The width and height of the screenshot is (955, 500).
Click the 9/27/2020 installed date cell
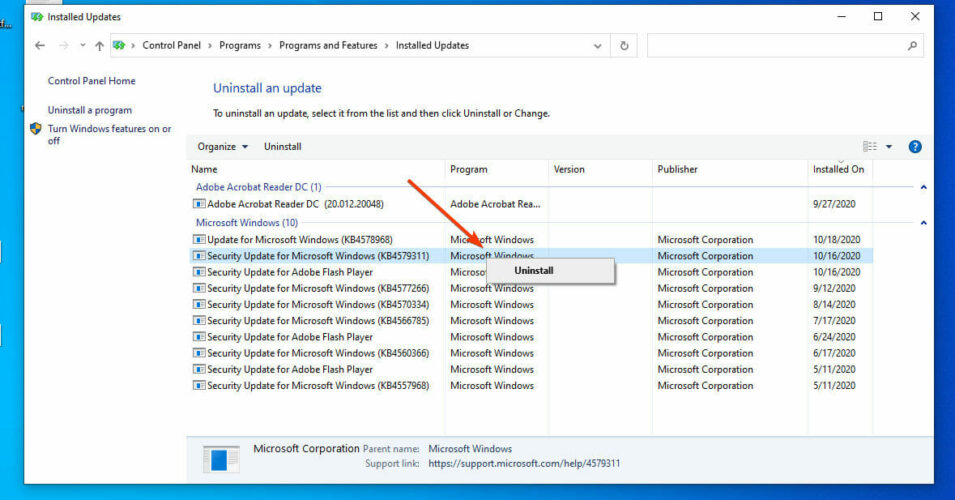coord(834,204)
